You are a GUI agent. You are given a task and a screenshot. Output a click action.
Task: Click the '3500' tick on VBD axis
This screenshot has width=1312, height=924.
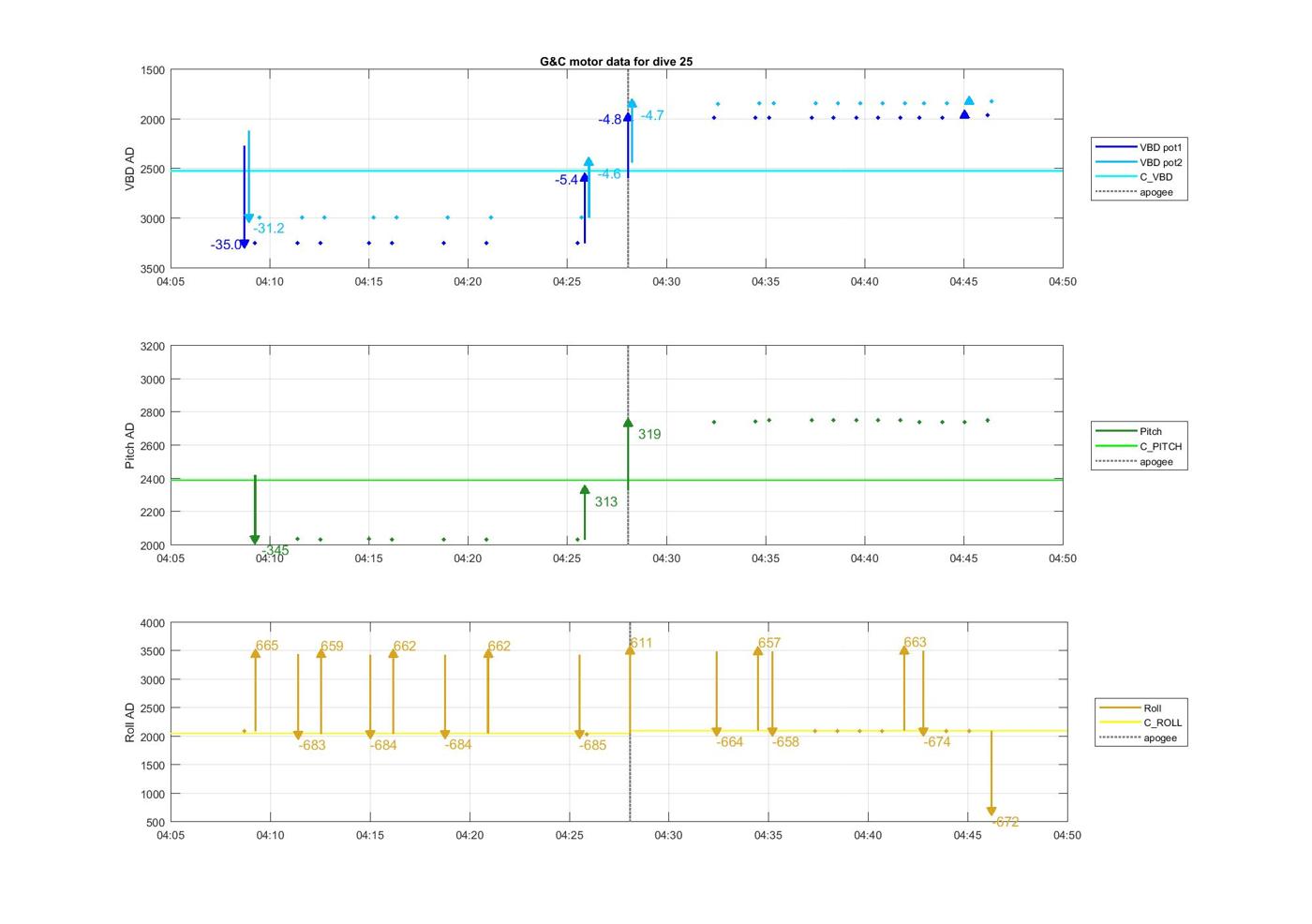pyautogui.click(x=152, y=269)
